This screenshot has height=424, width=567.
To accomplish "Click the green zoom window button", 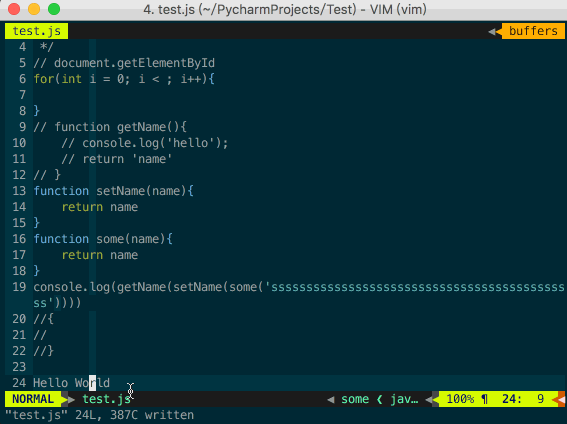I will click(54, 9).
